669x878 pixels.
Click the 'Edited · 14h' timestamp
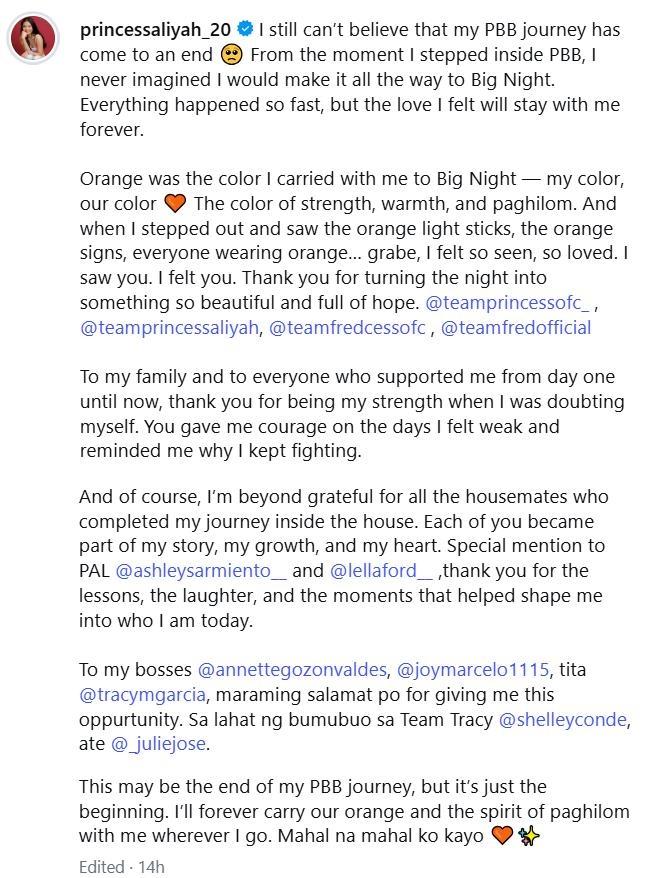pos(122,866)
